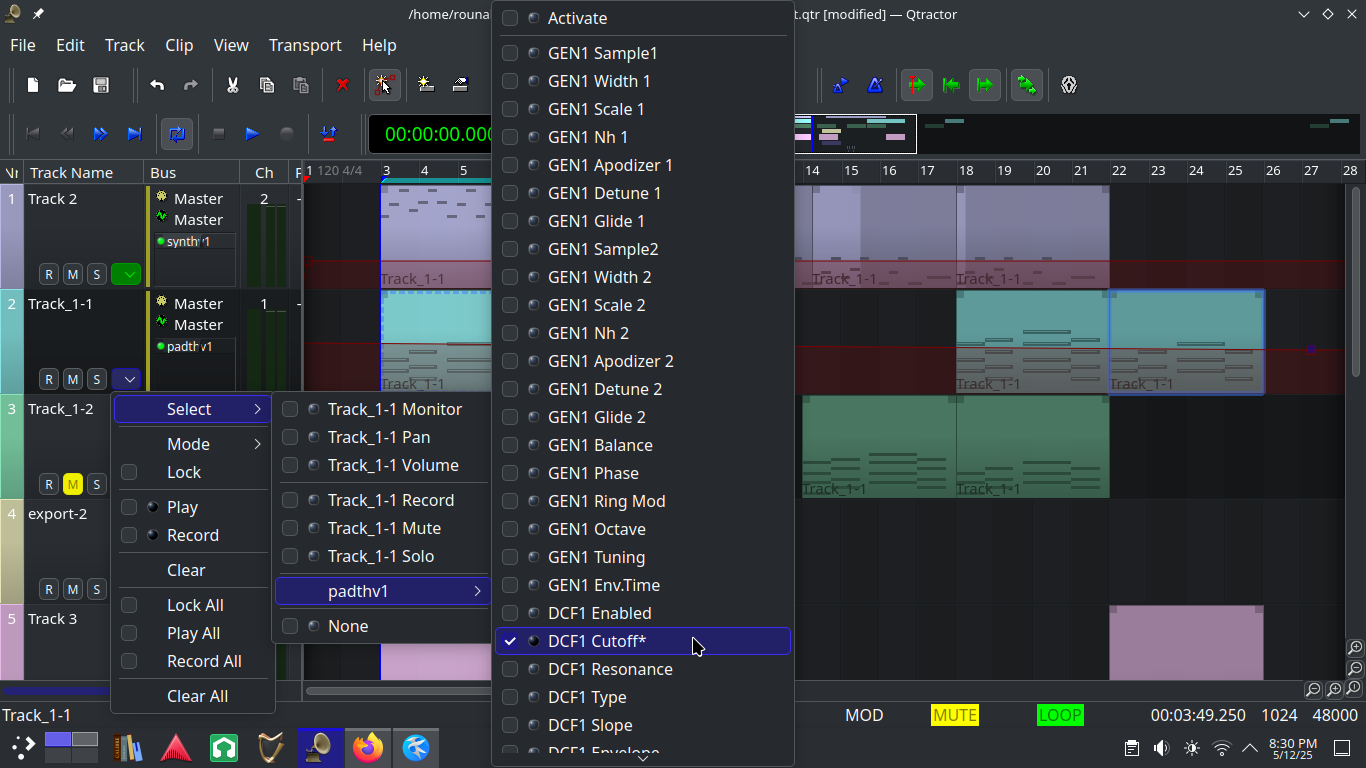Tick the Lock All checkbox
The height and width of the screenshot is (768, 1366).
pos(129,605)
